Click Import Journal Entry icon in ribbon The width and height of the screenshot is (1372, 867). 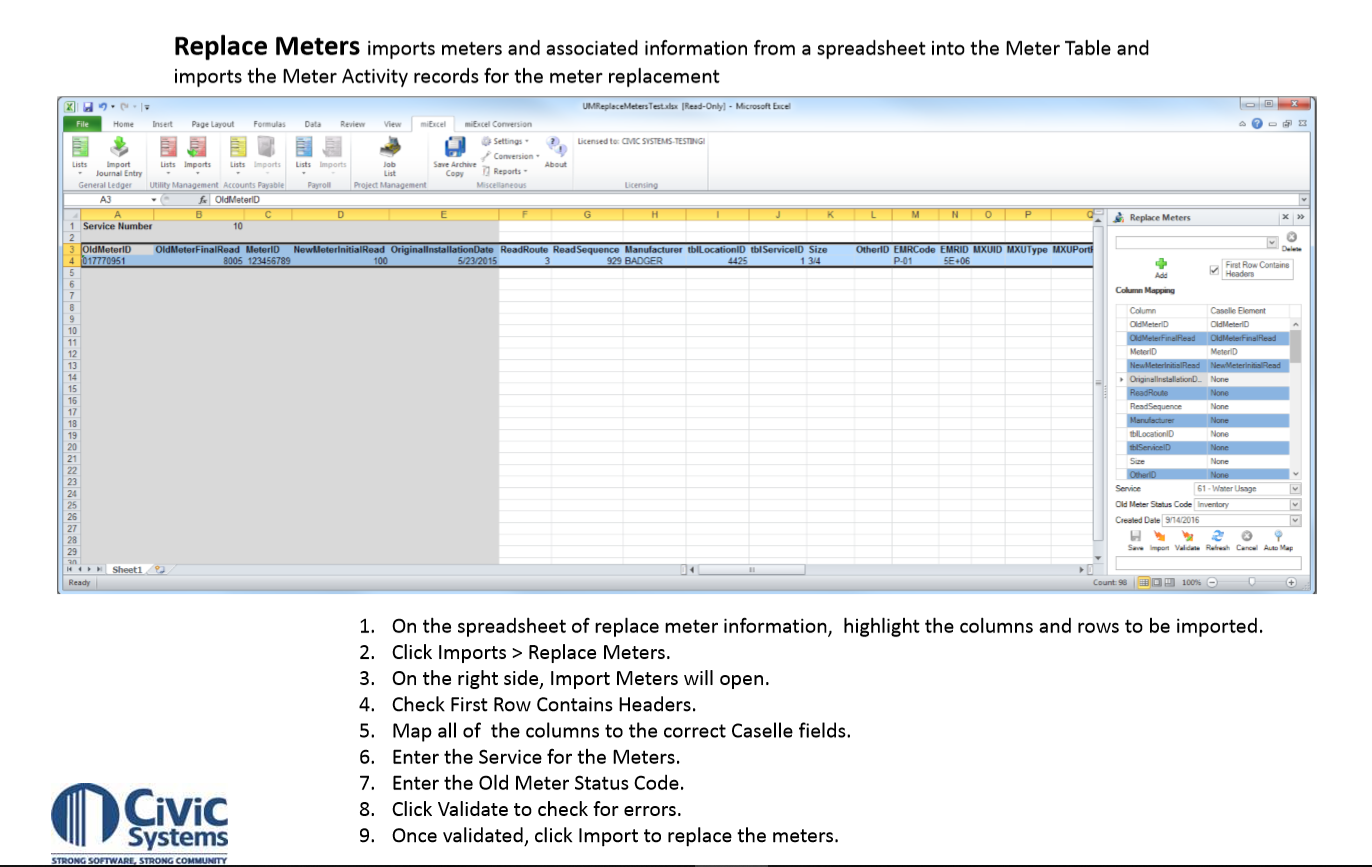[119, 148]
